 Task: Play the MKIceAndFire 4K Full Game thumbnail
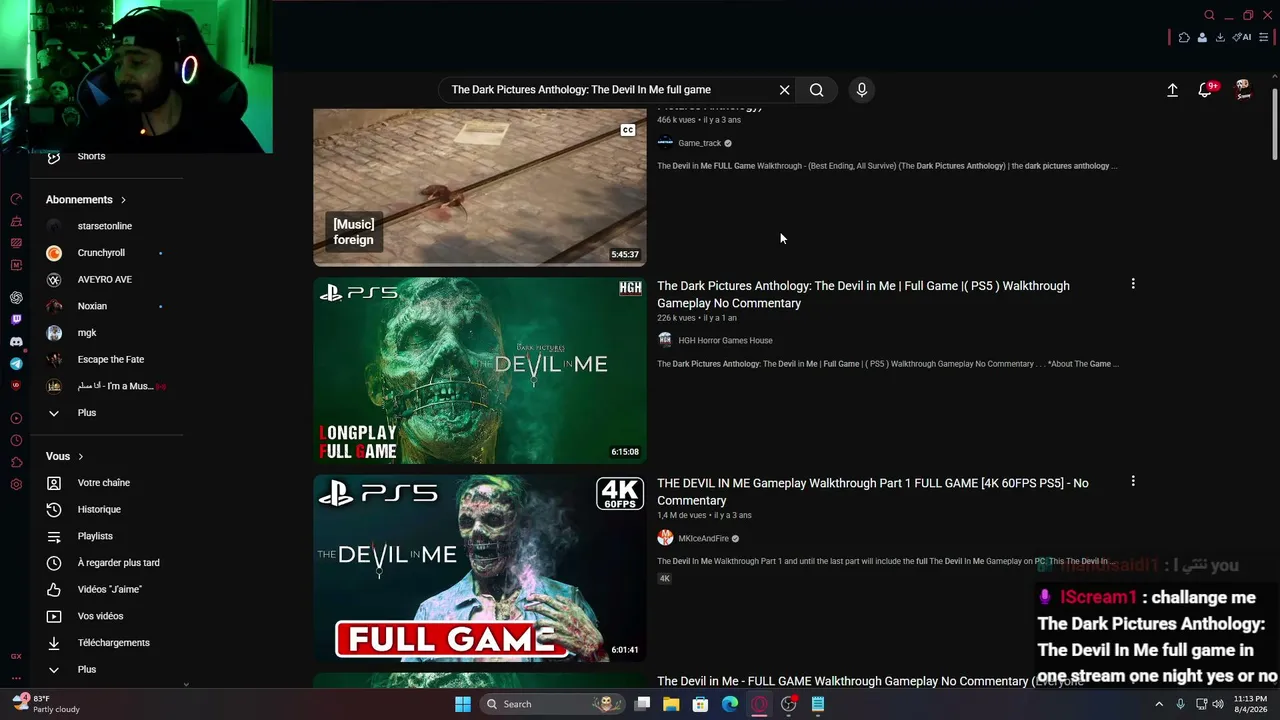(x=480, y=568)
